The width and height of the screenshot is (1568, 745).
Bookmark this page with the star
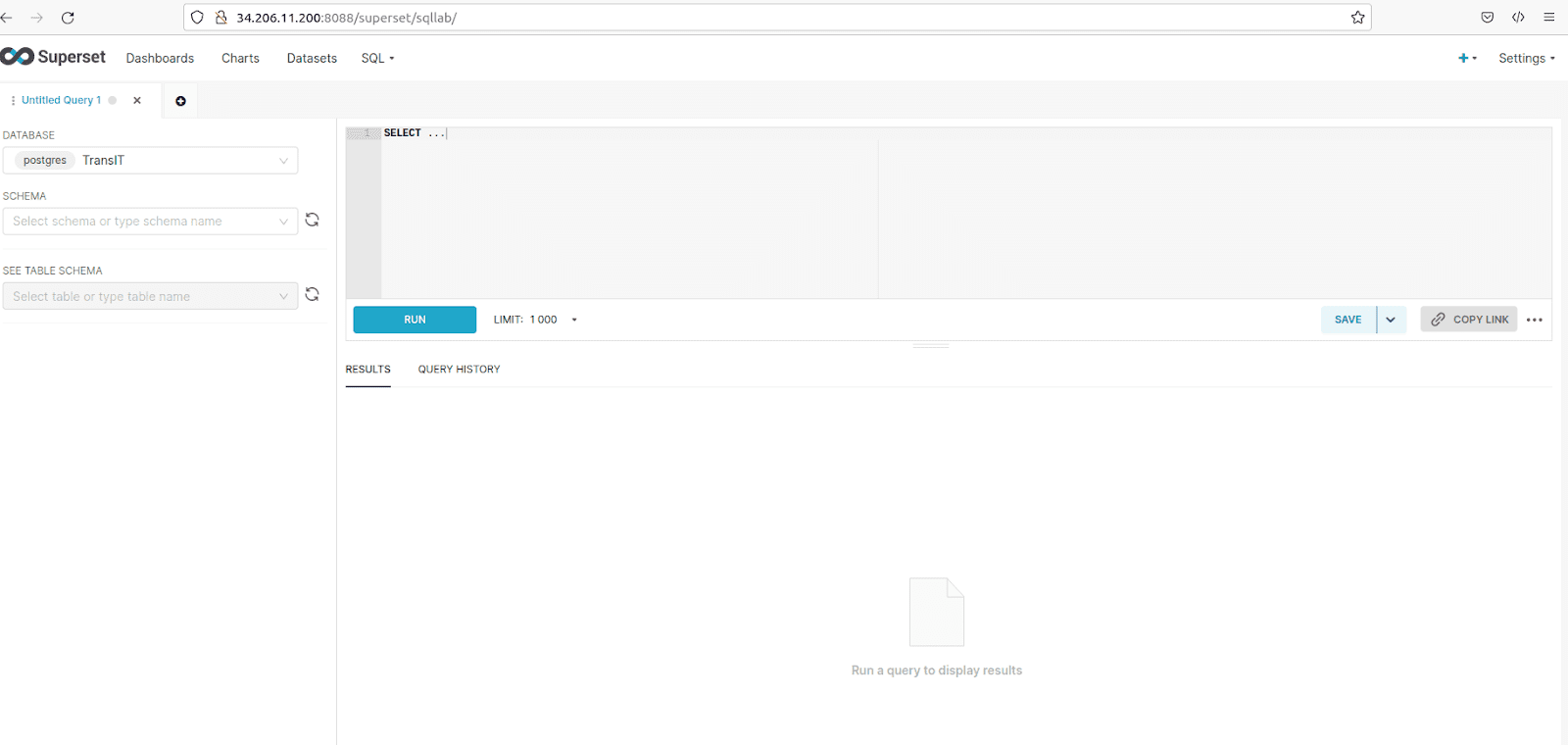coord(1357,18)
